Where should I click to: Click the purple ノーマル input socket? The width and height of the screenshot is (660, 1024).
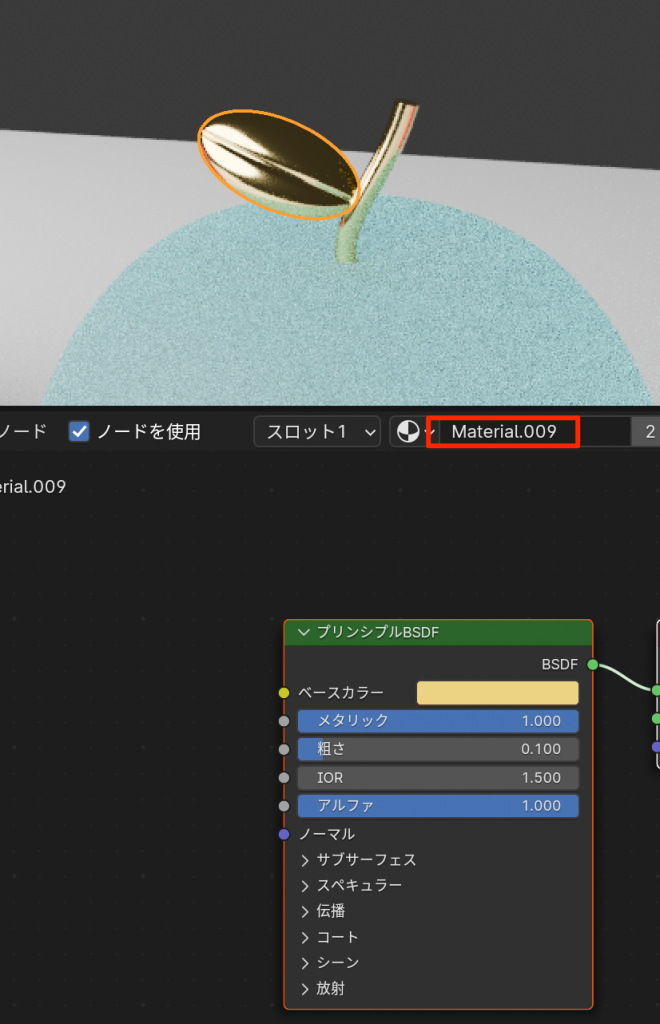tap(284, 834)
